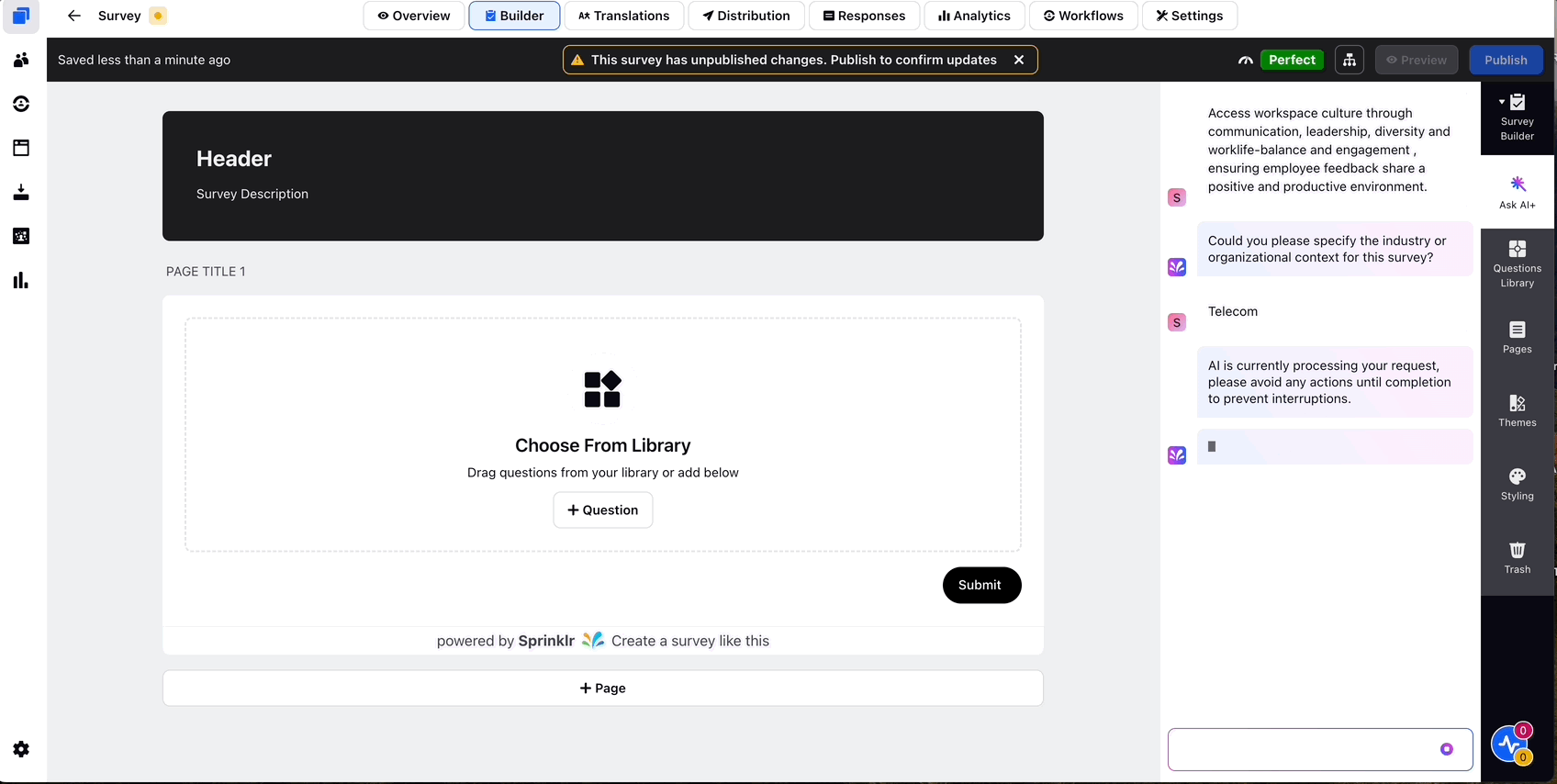
Task: Open the image gallery icon in sidebar
Action: pyautogui.click(x=21, y=236)
